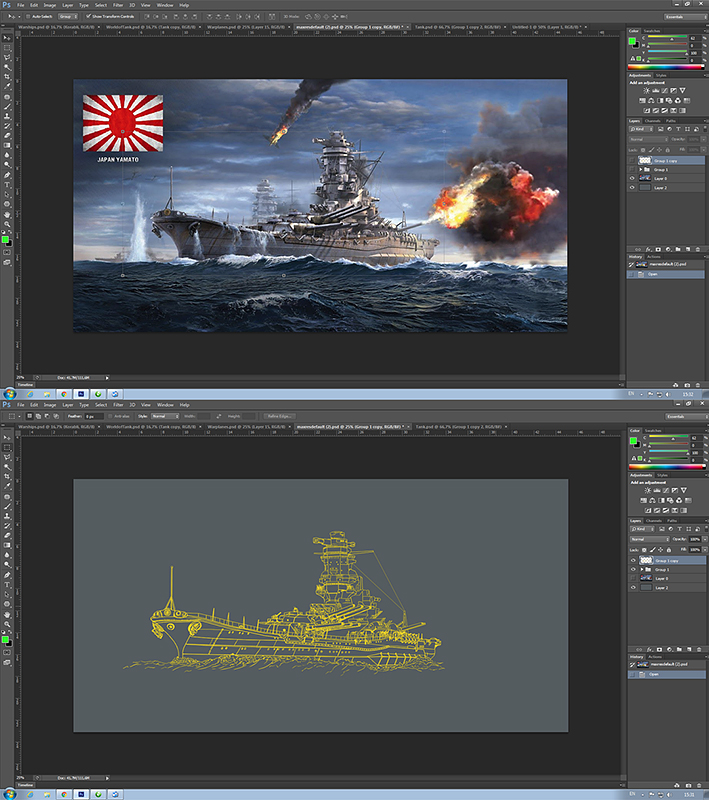
Task: Hide Group 1 copy in lower Layers panel
Action: pos(634,560)
